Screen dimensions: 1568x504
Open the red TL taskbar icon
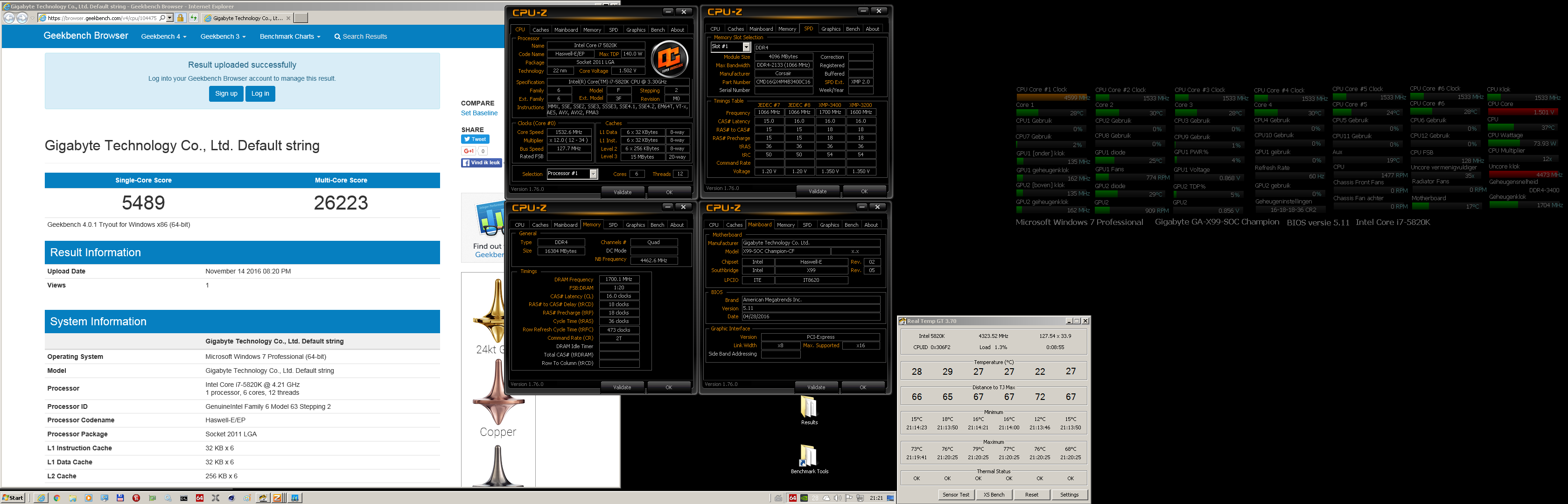point(136,498)
